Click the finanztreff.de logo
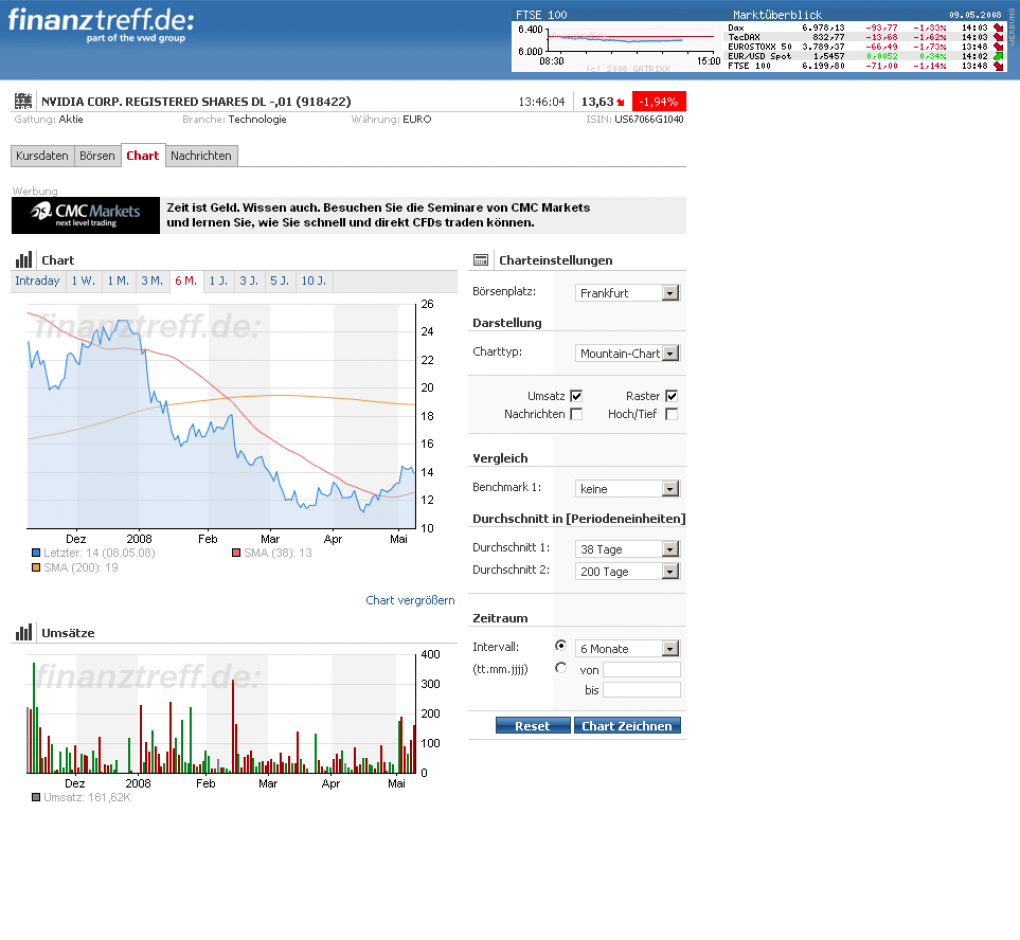This screenshot has height=940, width=1020. [x=101, y=24]
